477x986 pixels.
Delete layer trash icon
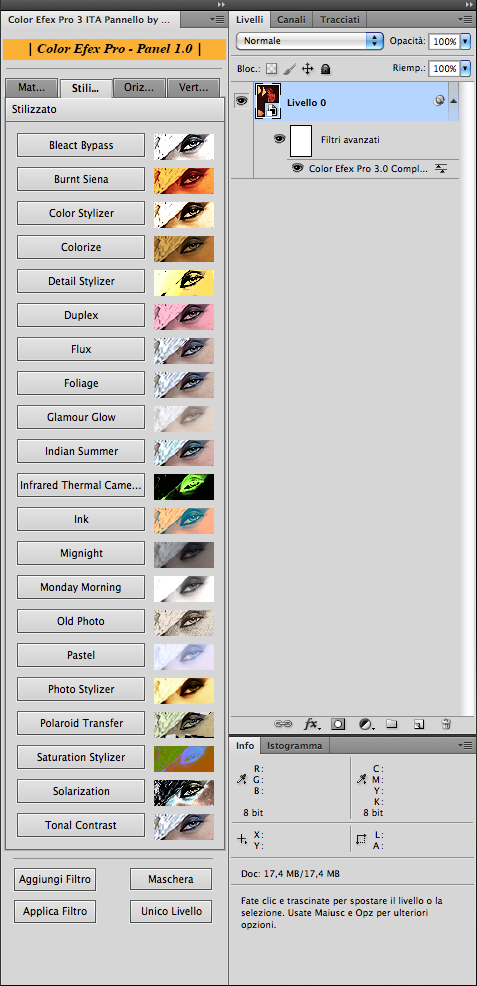pyautogui.click(x=446, y=724)
